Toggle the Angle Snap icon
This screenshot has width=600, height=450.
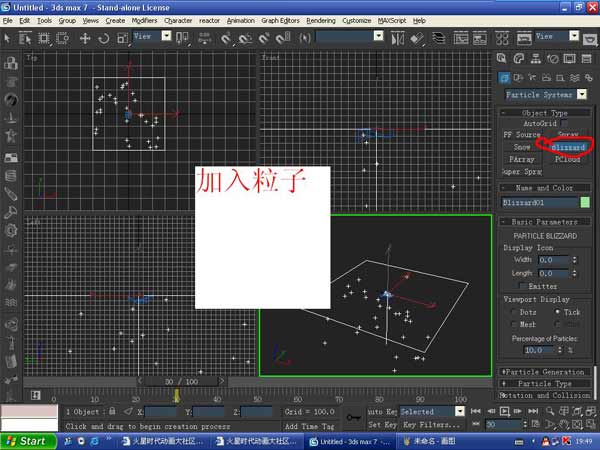click(x=245, y=38)
